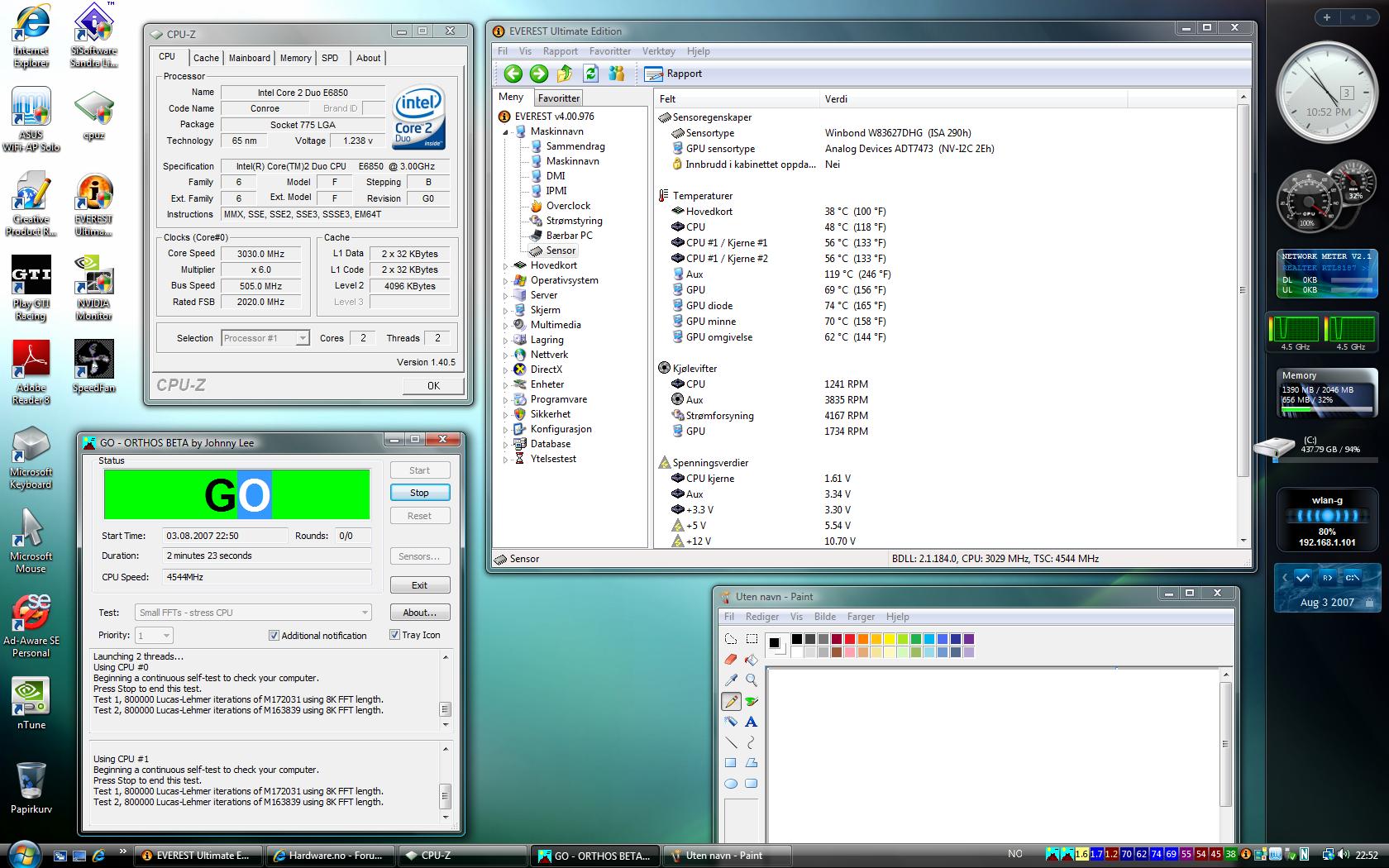Click EVEREST up-level toolbar icon
The width and height of the screenshot is (1389, 868).
565,74
